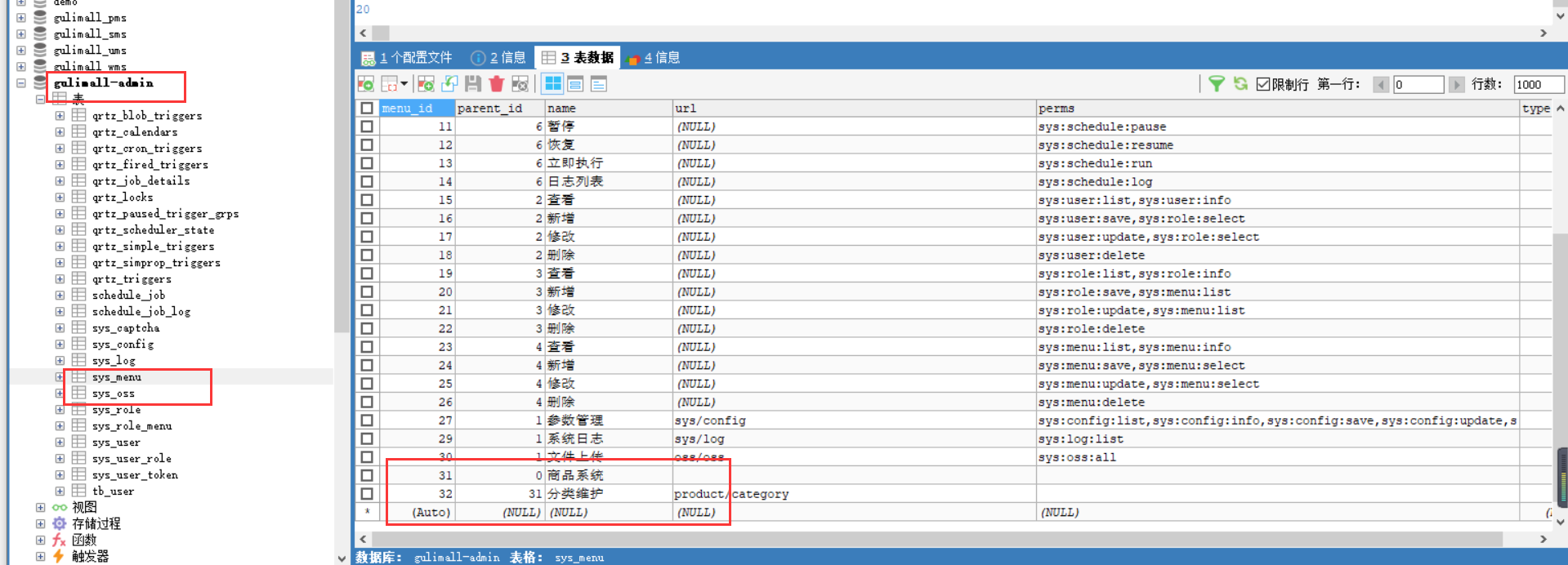
Task: Open the 1 个配置文件 tab
Action: [406, 57]
